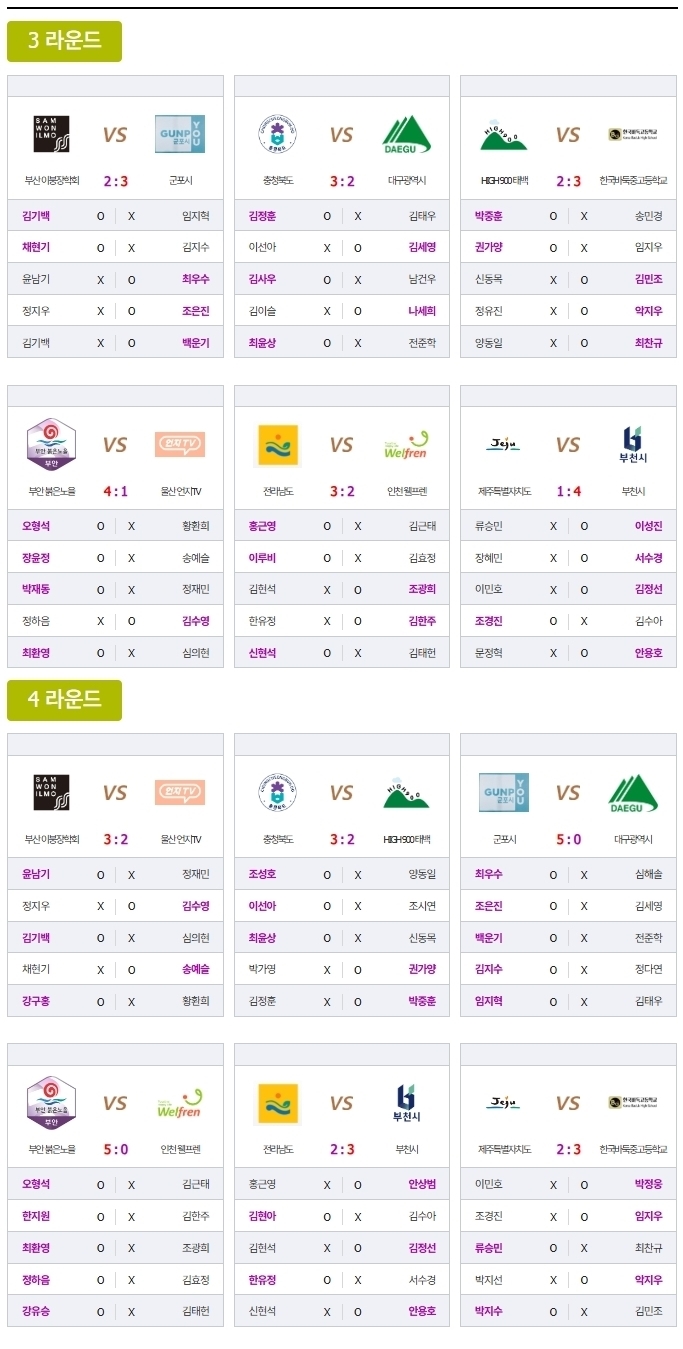Click the 4 : 1 match score

click(116, 491)
